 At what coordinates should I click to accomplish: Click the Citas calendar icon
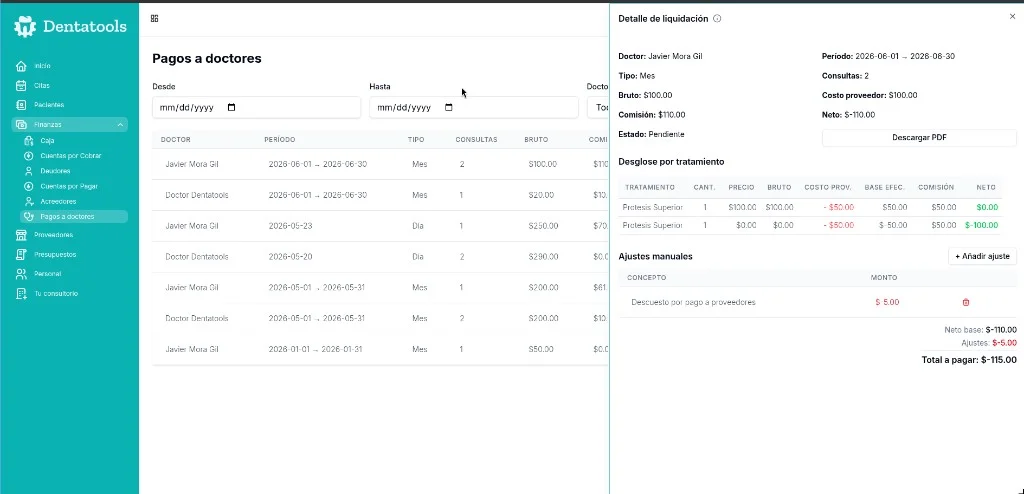pyautogui.click(x=21, y=86)
